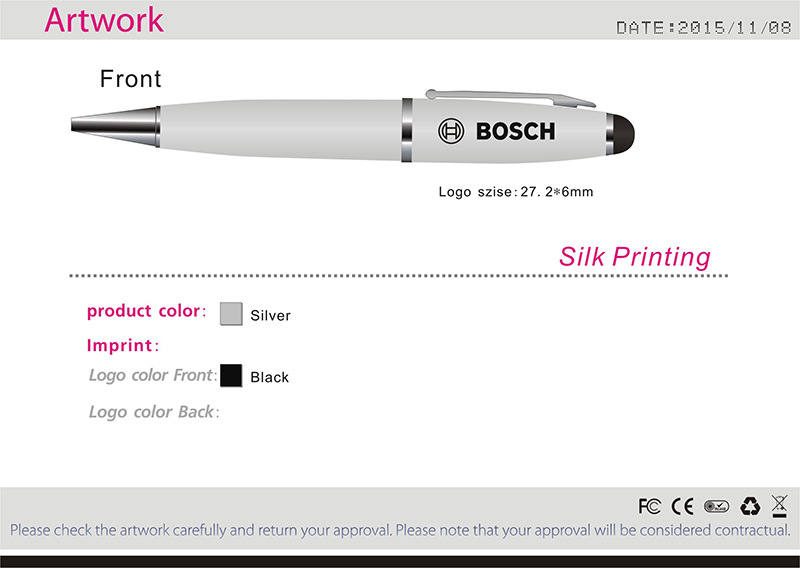Viewport: 800px width, 568px height.
Task: Select the silver product color swatch
Action: (231, 313)
